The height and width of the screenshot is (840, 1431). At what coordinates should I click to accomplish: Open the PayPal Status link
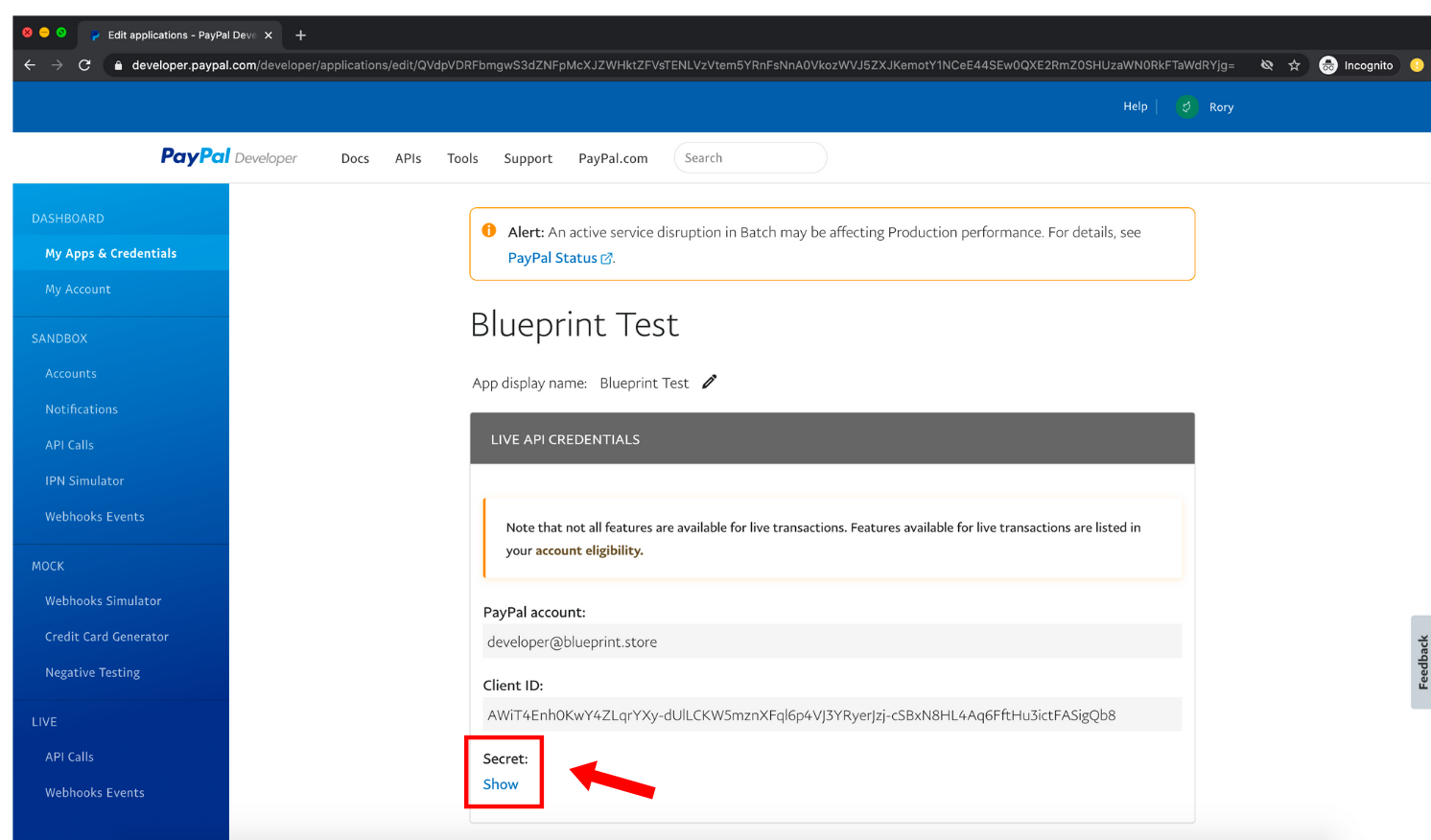tap(552, 258)
